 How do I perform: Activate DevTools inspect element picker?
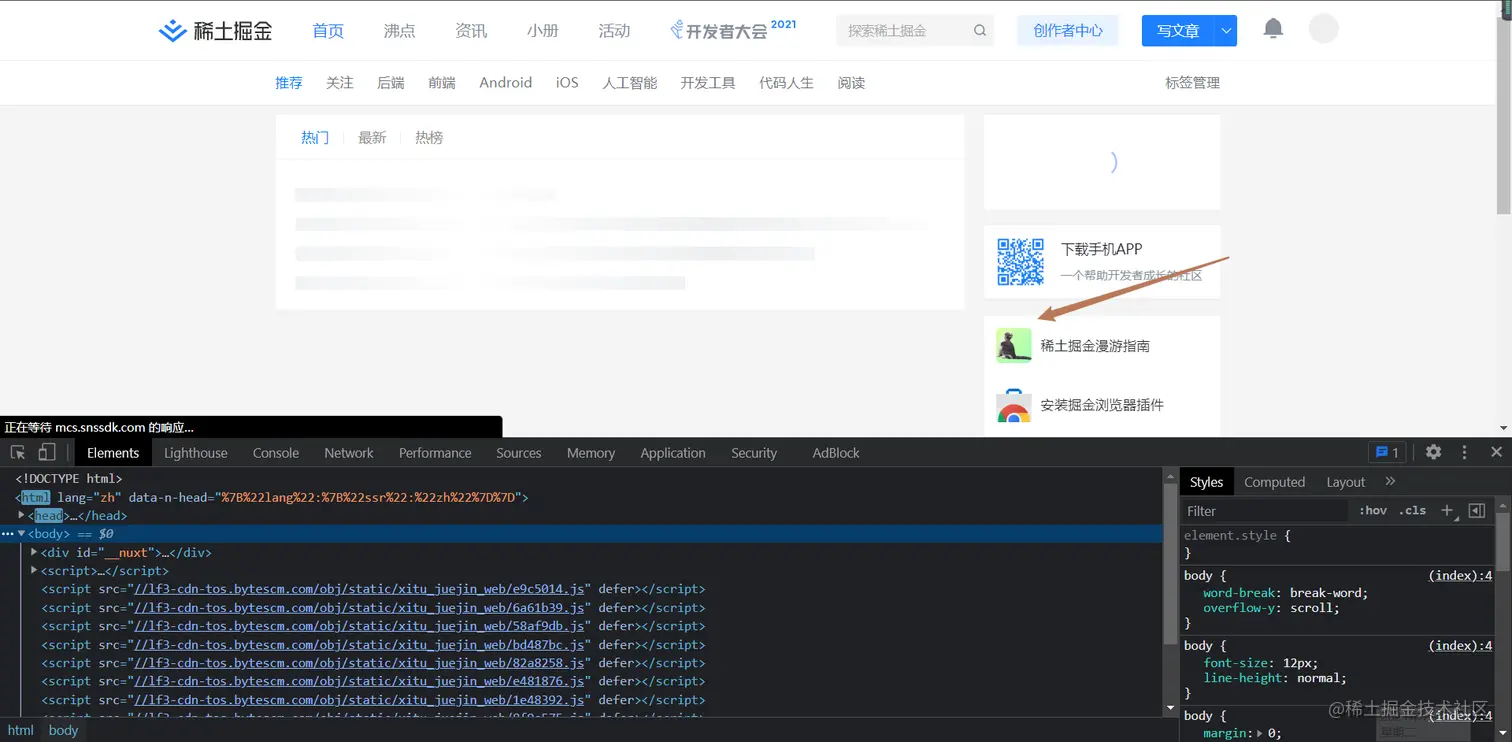(18, 452)
